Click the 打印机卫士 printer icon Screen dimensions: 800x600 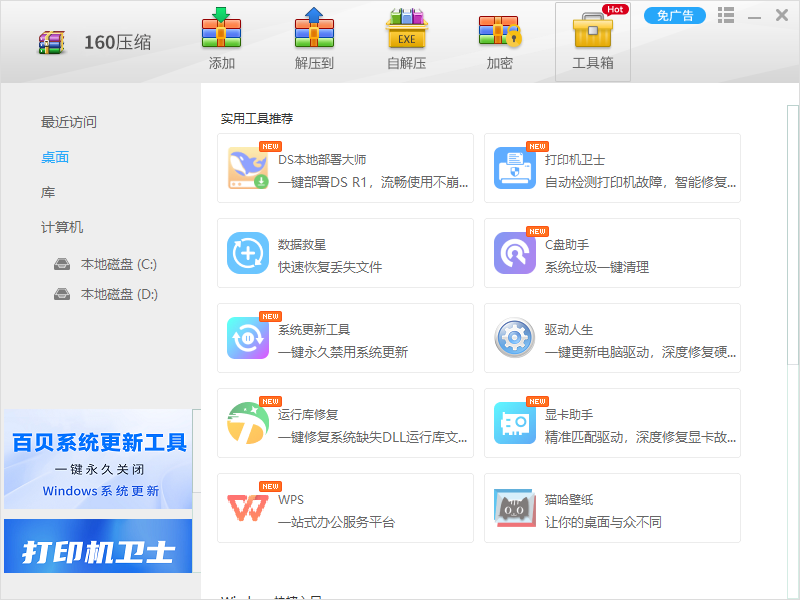pyautogui.click(x=515, y=168)
